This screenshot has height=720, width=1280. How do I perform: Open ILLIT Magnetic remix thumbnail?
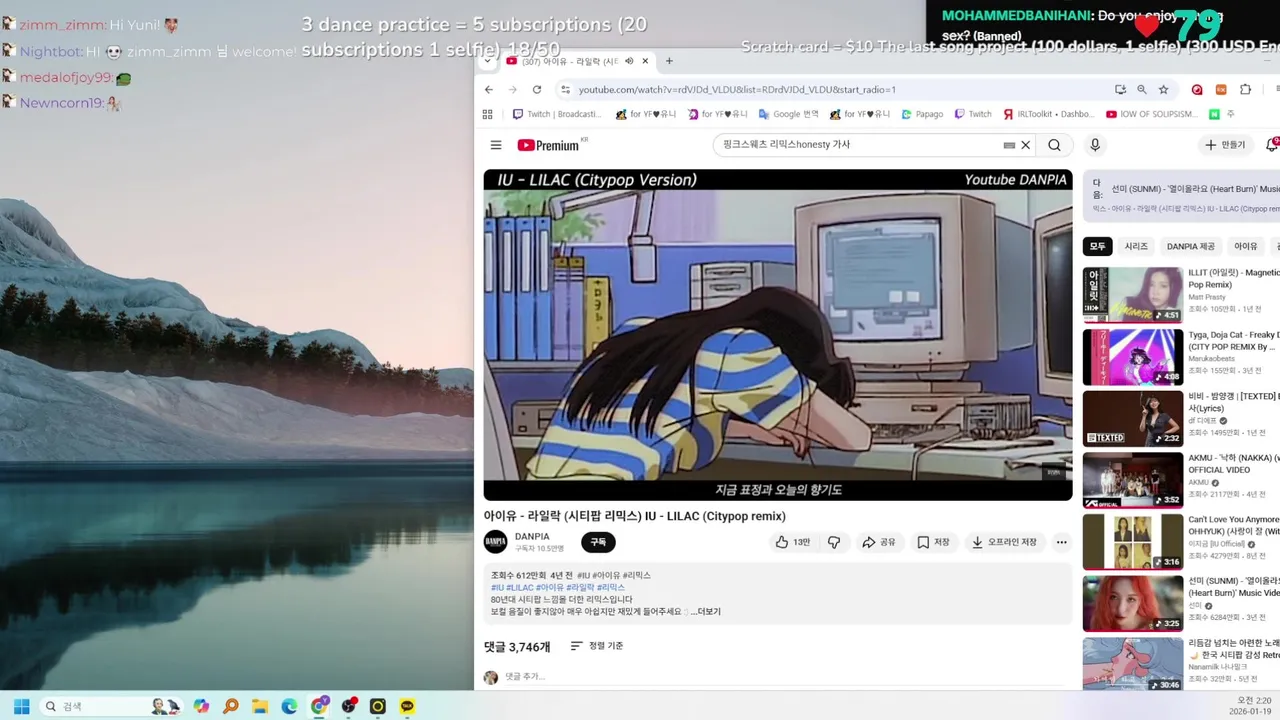pyautogui.click(x=1133, y=295)
